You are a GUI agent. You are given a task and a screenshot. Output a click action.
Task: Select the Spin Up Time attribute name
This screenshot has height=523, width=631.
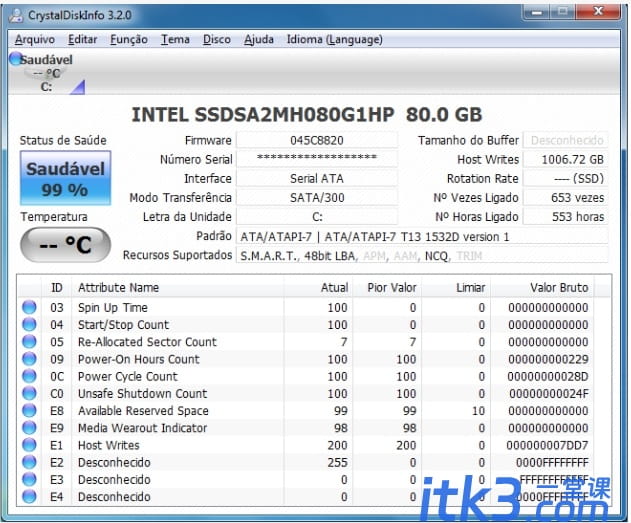(x=113, y=307)
